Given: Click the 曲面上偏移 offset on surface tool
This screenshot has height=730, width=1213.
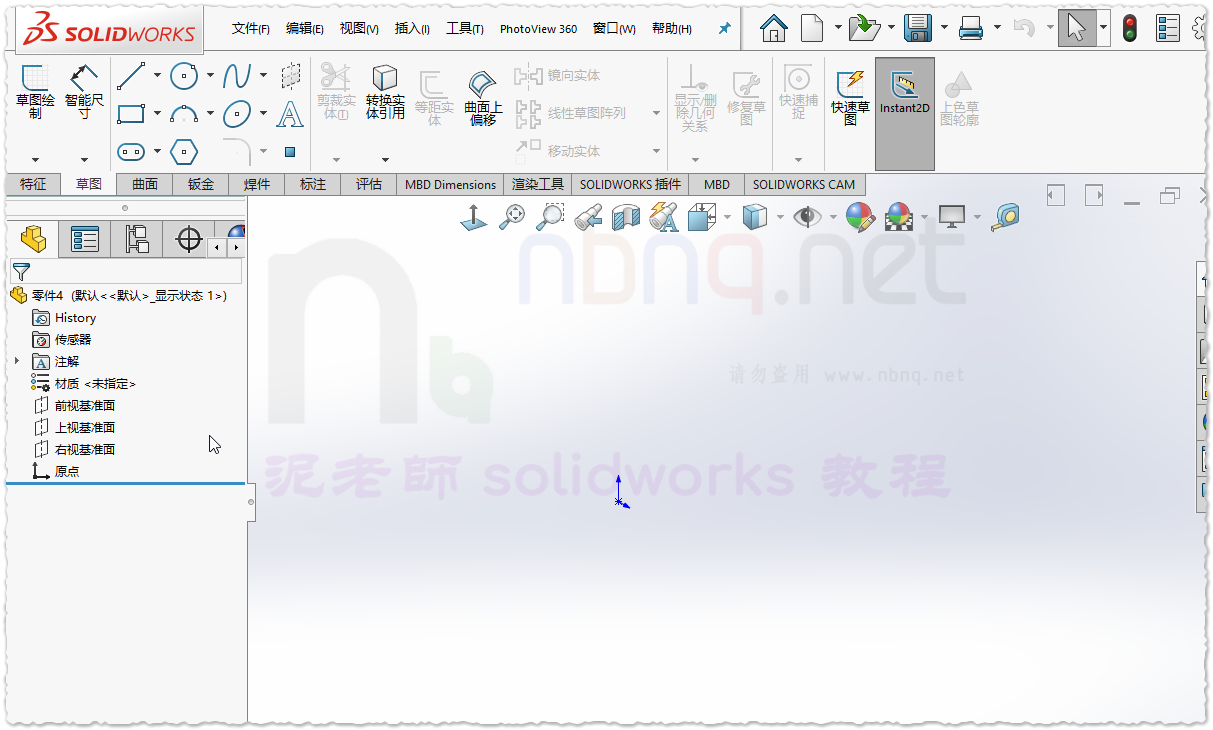Looking at the screenshot, I should point(483,97).
